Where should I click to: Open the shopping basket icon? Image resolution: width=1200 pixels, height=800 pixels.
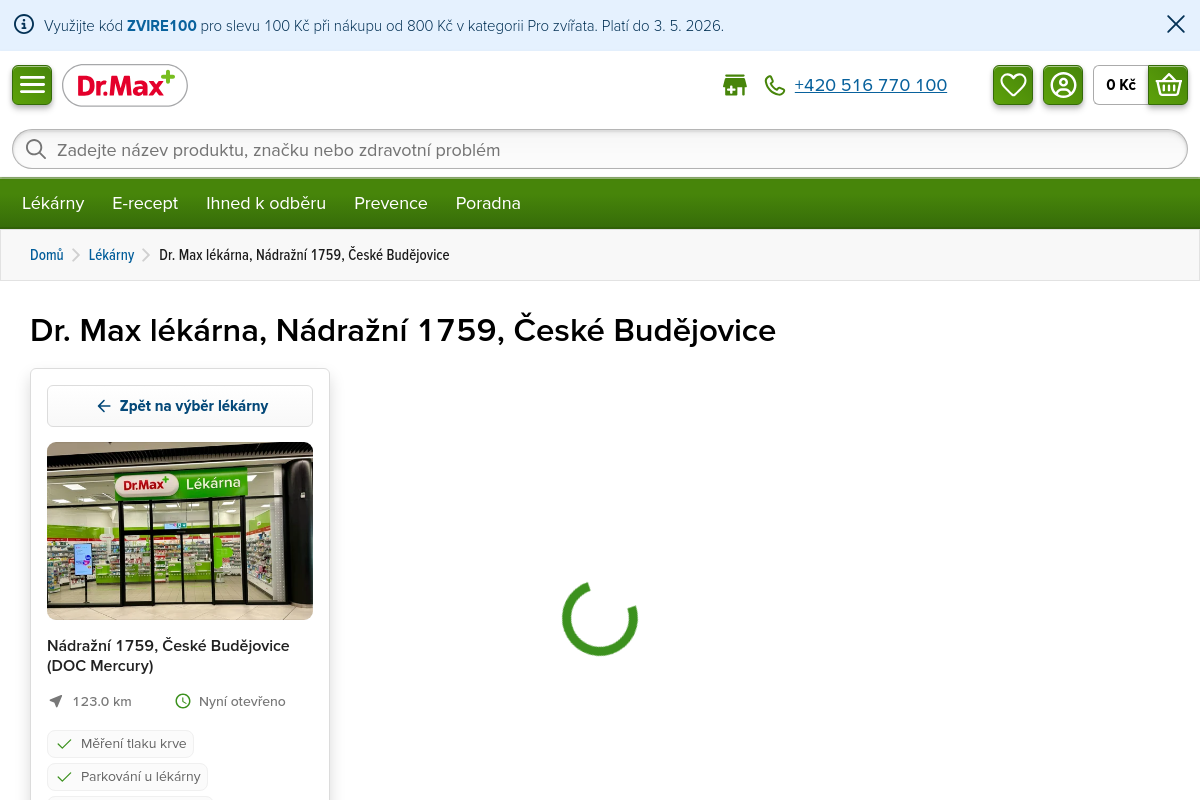coord(1168,85)
